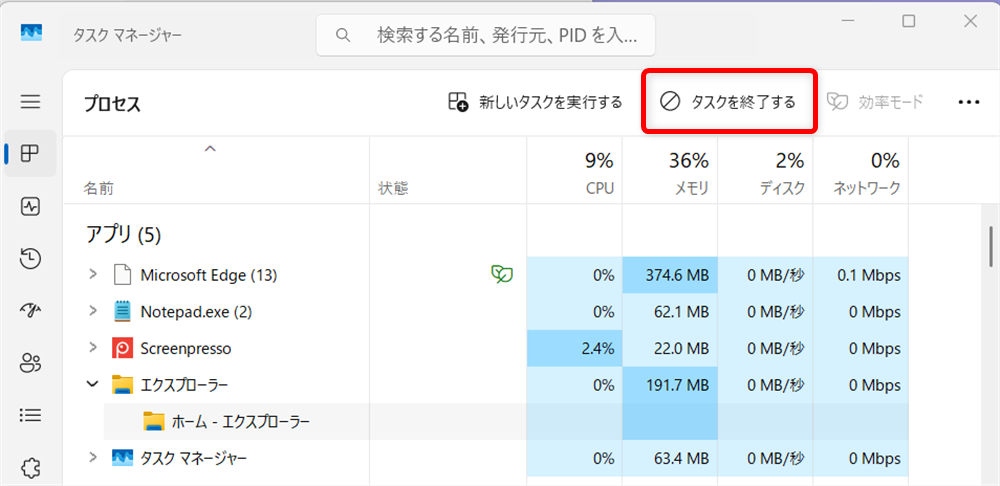1000x486 pixels.
Task: Click the ホーム - エクスプローラー folder icon
Action: tap(154, 422)
